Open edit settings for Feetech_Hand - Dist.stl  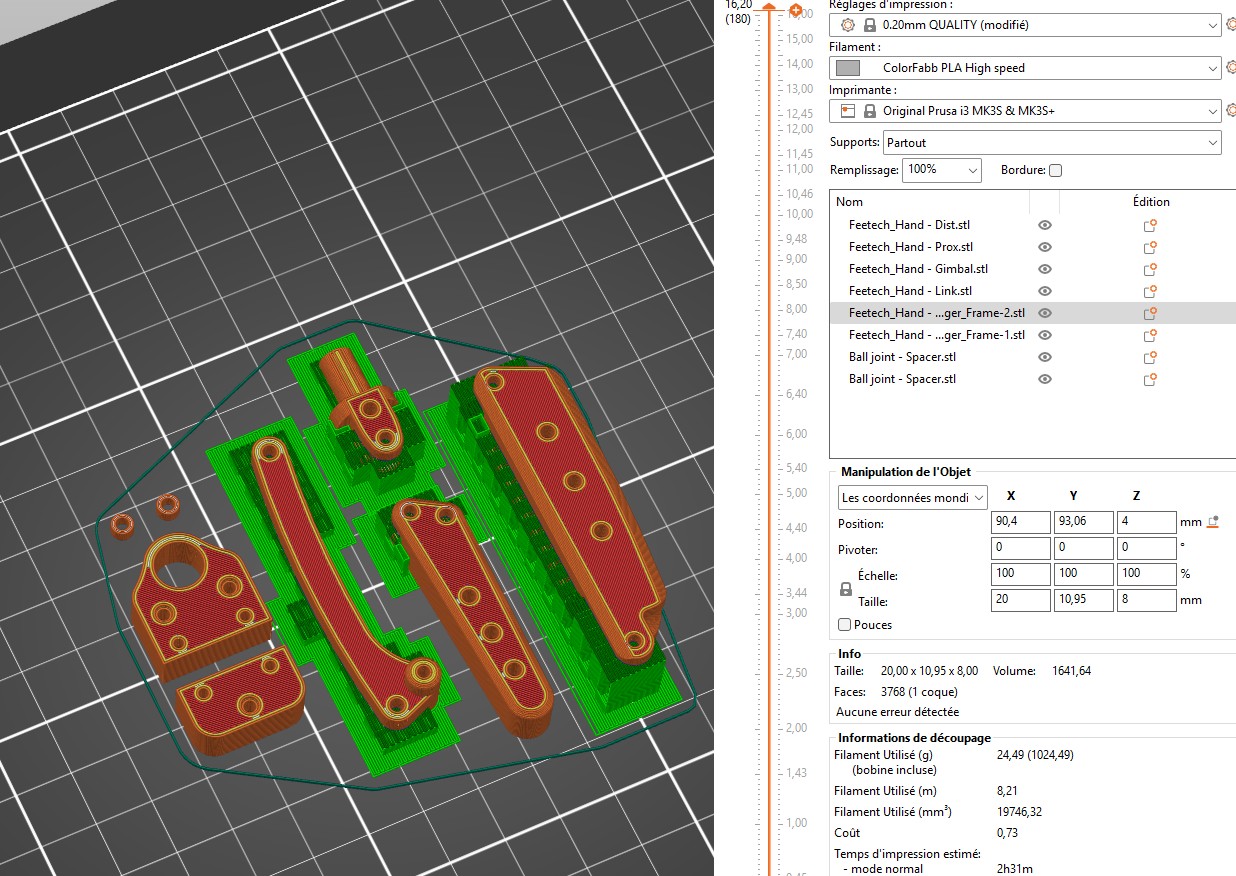(1150, 225)
